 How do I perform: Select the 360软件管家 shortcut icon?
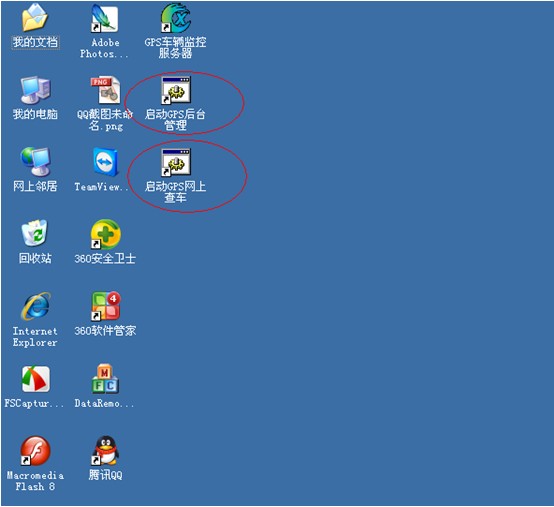(x=105, y=306)
